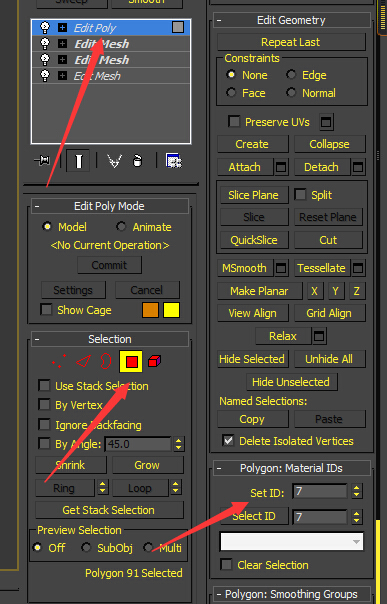Click the yellow cage color swatch
This screenshot has height=604, width=387.
click(171, 310)
